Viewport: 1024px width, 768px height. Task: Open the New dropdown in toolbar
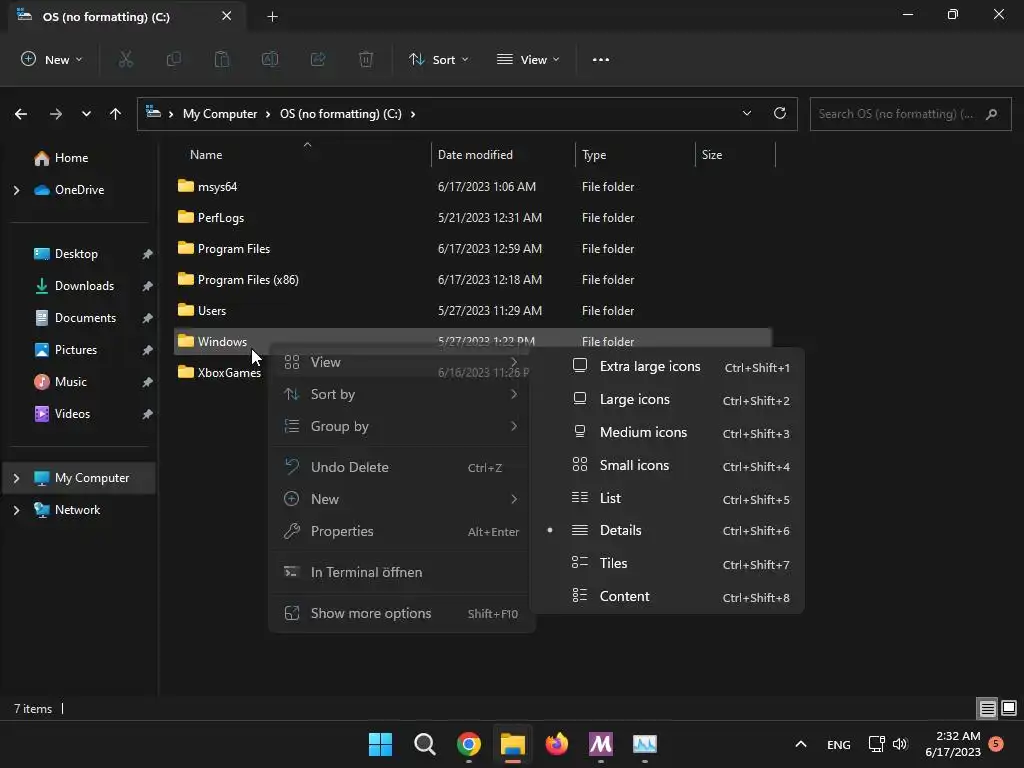click(52, 59)
